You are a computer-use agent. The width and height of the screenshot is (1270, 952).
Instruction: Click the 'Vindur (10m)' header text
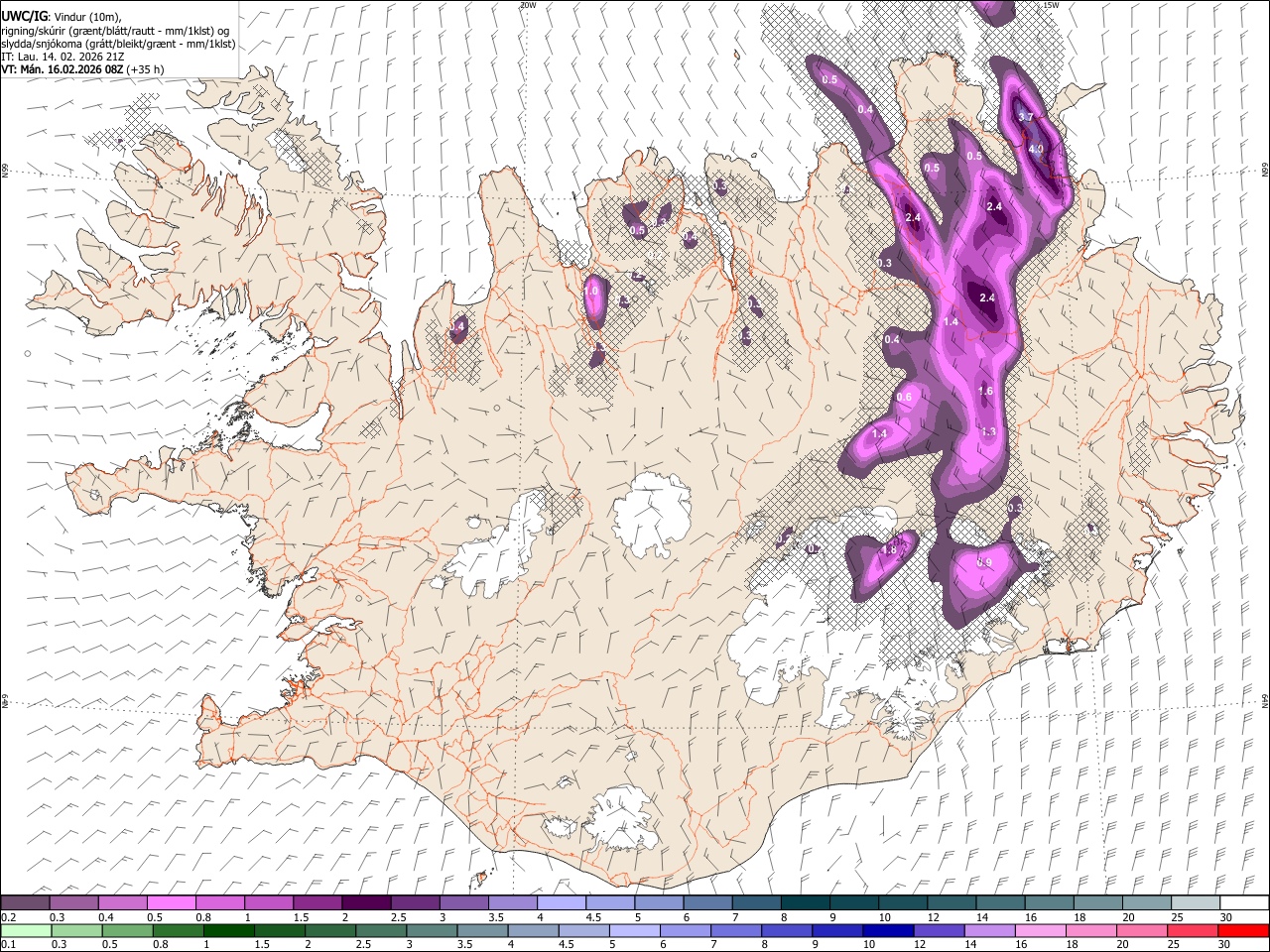point(87,17)
